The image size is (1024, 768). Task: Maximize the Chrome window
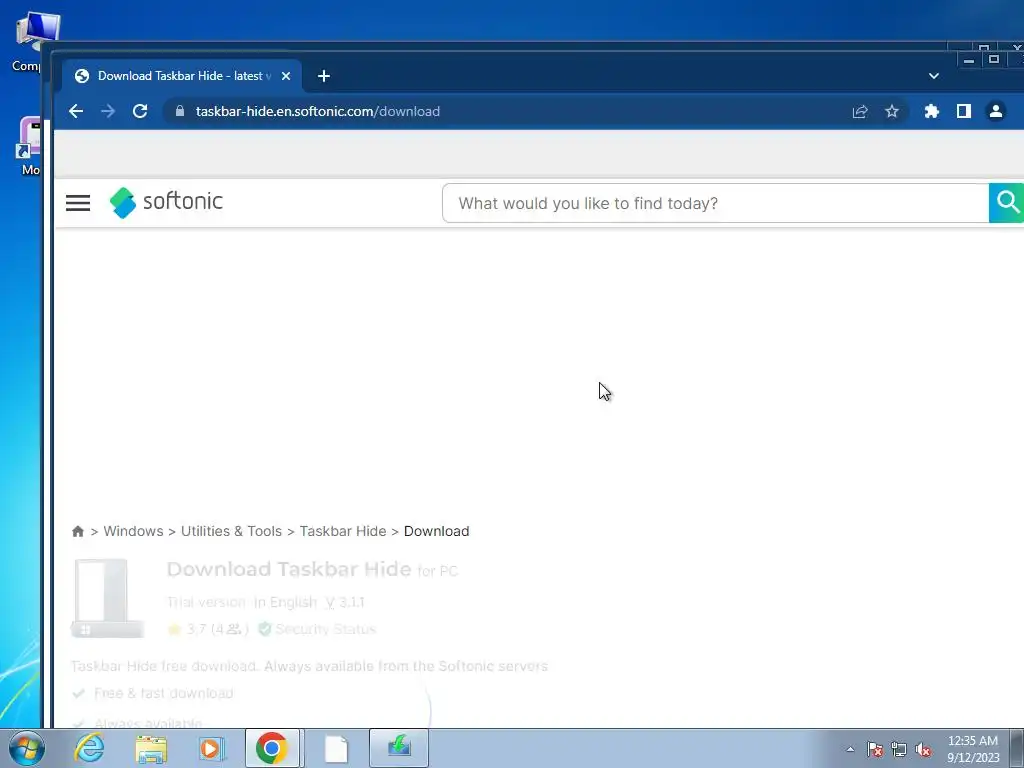(x=994, y=59)
